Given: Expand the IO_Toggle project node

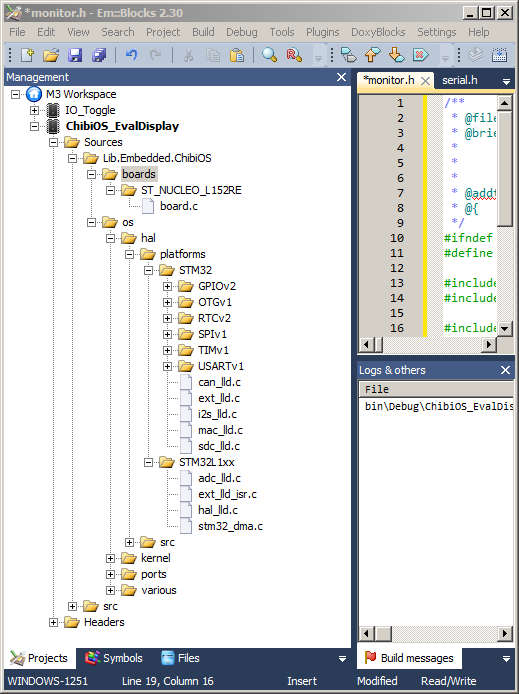Looking at the screenshot, I should (x=35, y=110).
